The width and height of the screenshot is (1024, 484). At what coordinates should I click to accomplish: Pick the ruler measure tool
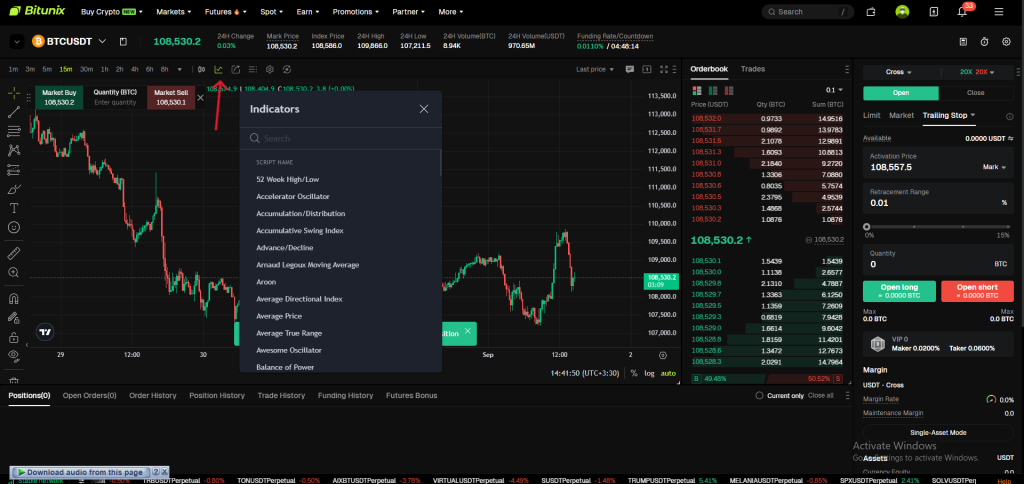click(x=14, y=253)
